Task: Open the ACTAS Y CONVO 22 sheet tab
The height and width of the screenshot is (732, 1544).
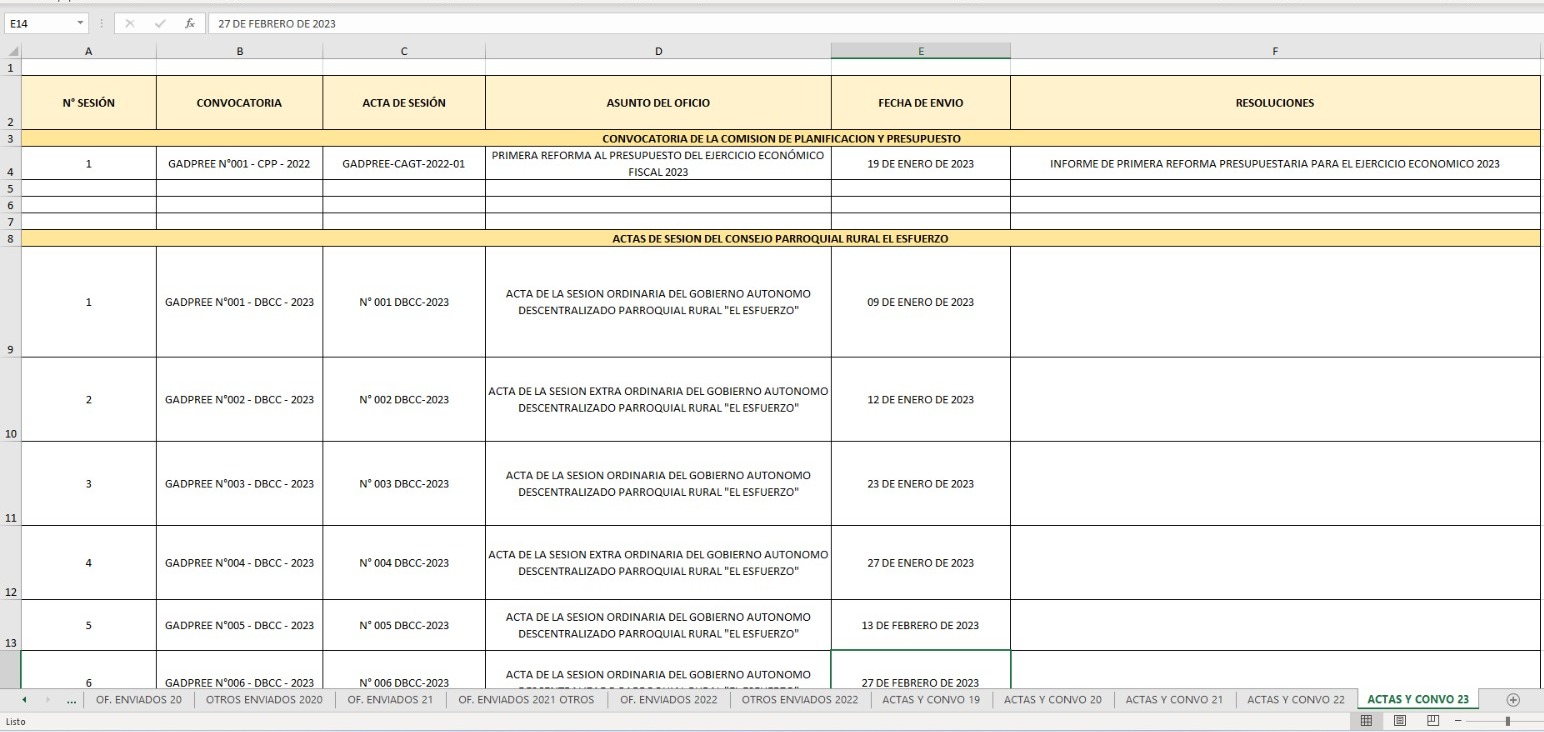Action: tap(1295, 700)
